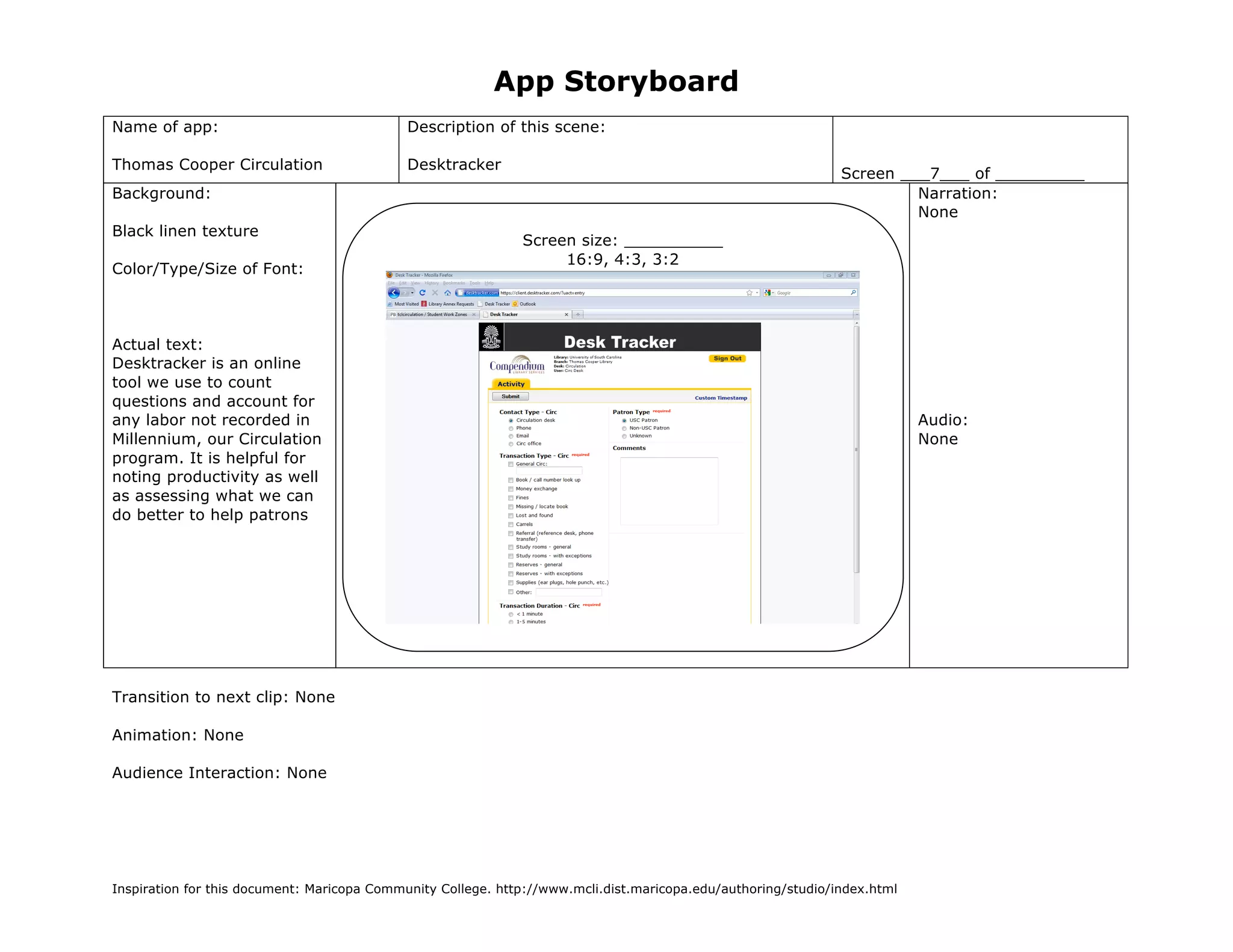The image size is (1233, 952).
Task: Click the browser Back arrow button
Action: pos(394,293)
